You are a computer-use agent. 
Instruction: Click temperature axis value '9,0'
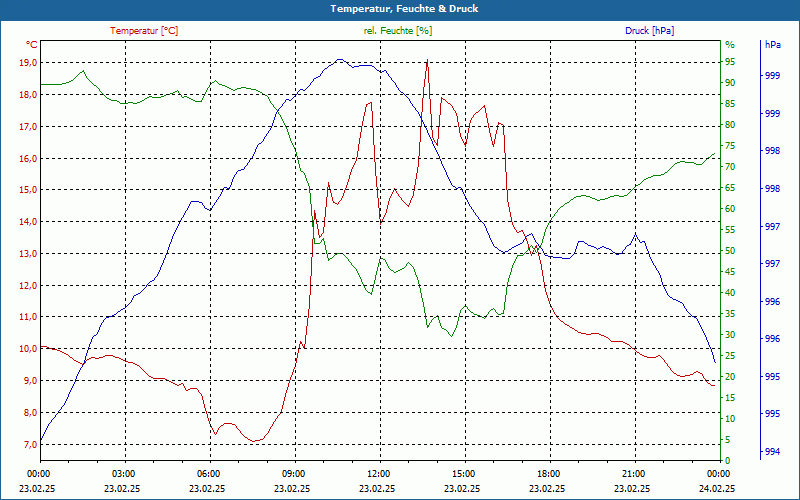[30, 381]
